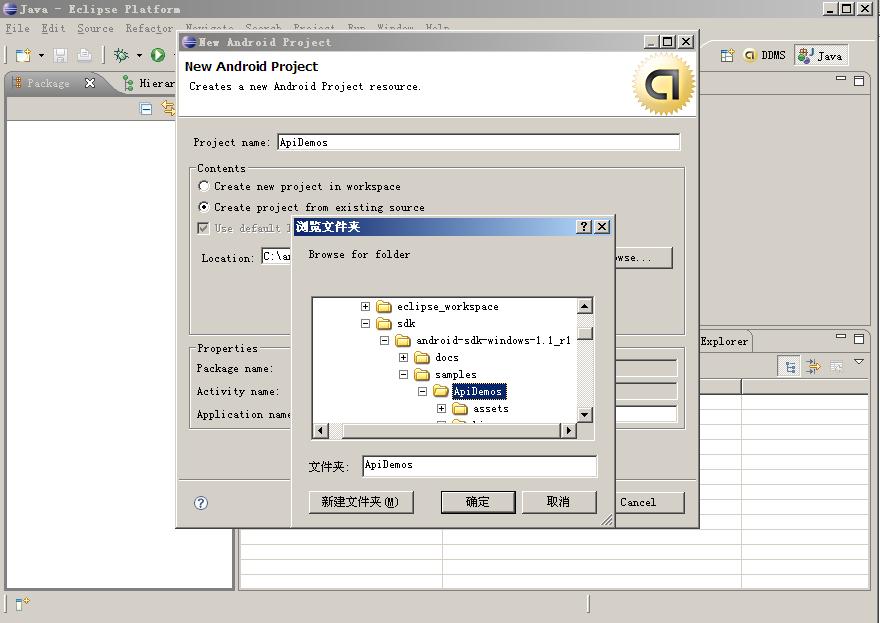Collapse the ApiDemos folder node

point(423,391)
